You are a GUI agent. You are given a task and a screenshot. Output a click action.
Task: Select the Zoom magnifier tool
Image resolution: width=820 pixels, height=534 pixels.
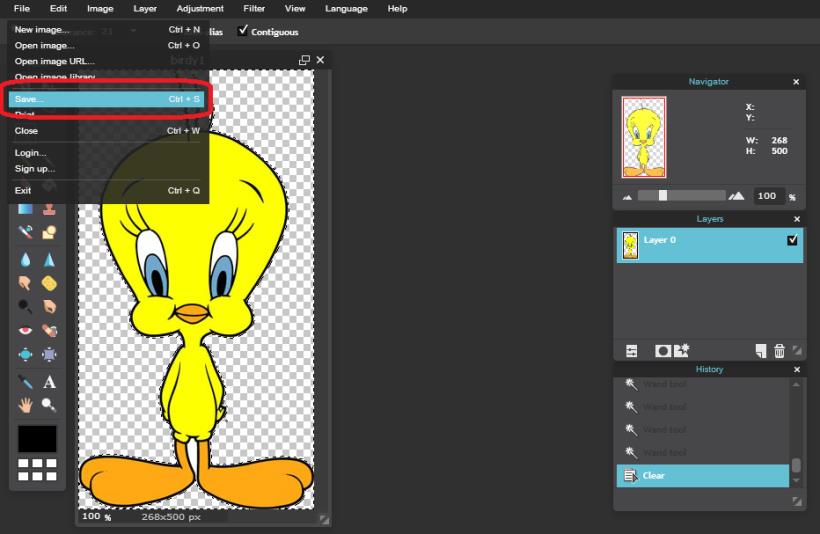click(x=49, y=405)
